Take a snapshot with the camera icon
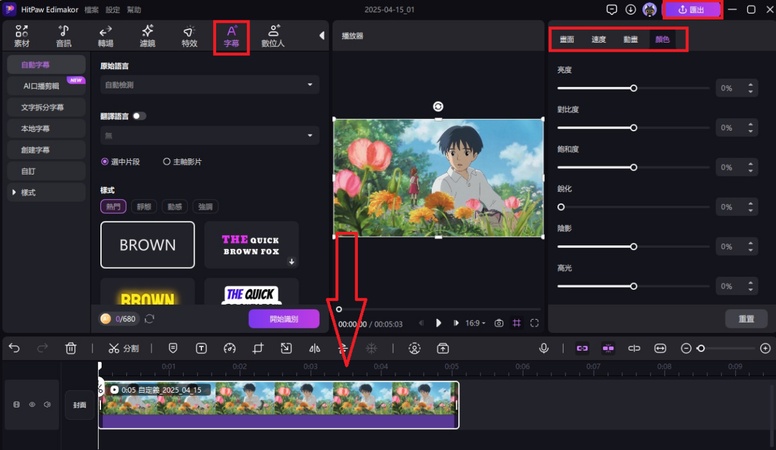 click(499, 323)
